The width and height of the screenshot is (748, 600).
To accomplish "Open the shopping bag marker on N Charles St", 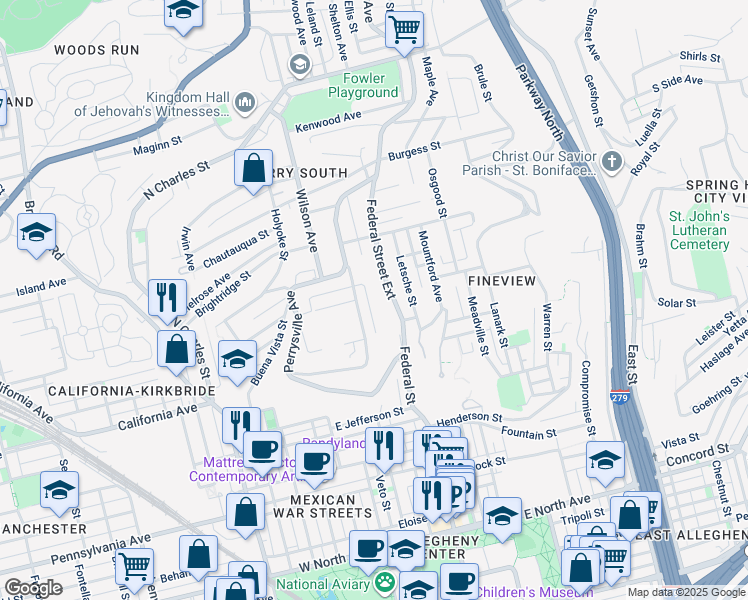I will coord(253,169).
